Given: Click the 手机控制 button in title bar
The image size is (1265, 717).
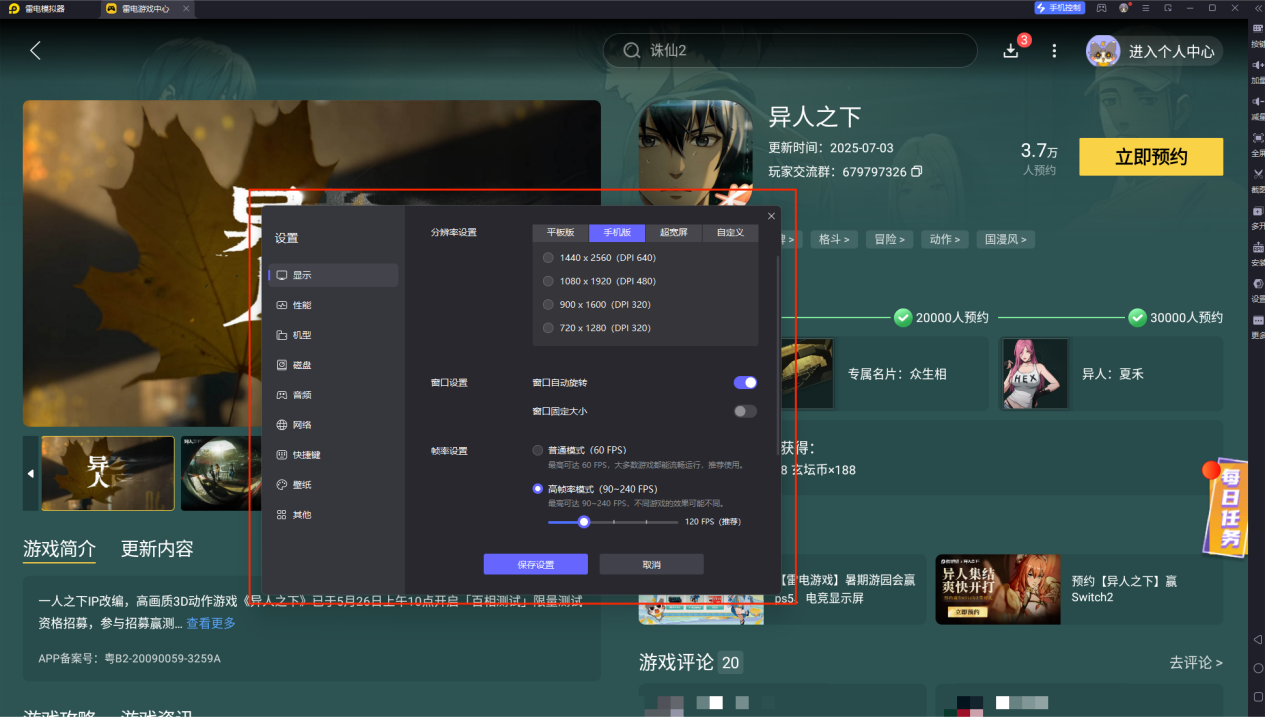Looking at the screenshot, I should click(1059, 8).
